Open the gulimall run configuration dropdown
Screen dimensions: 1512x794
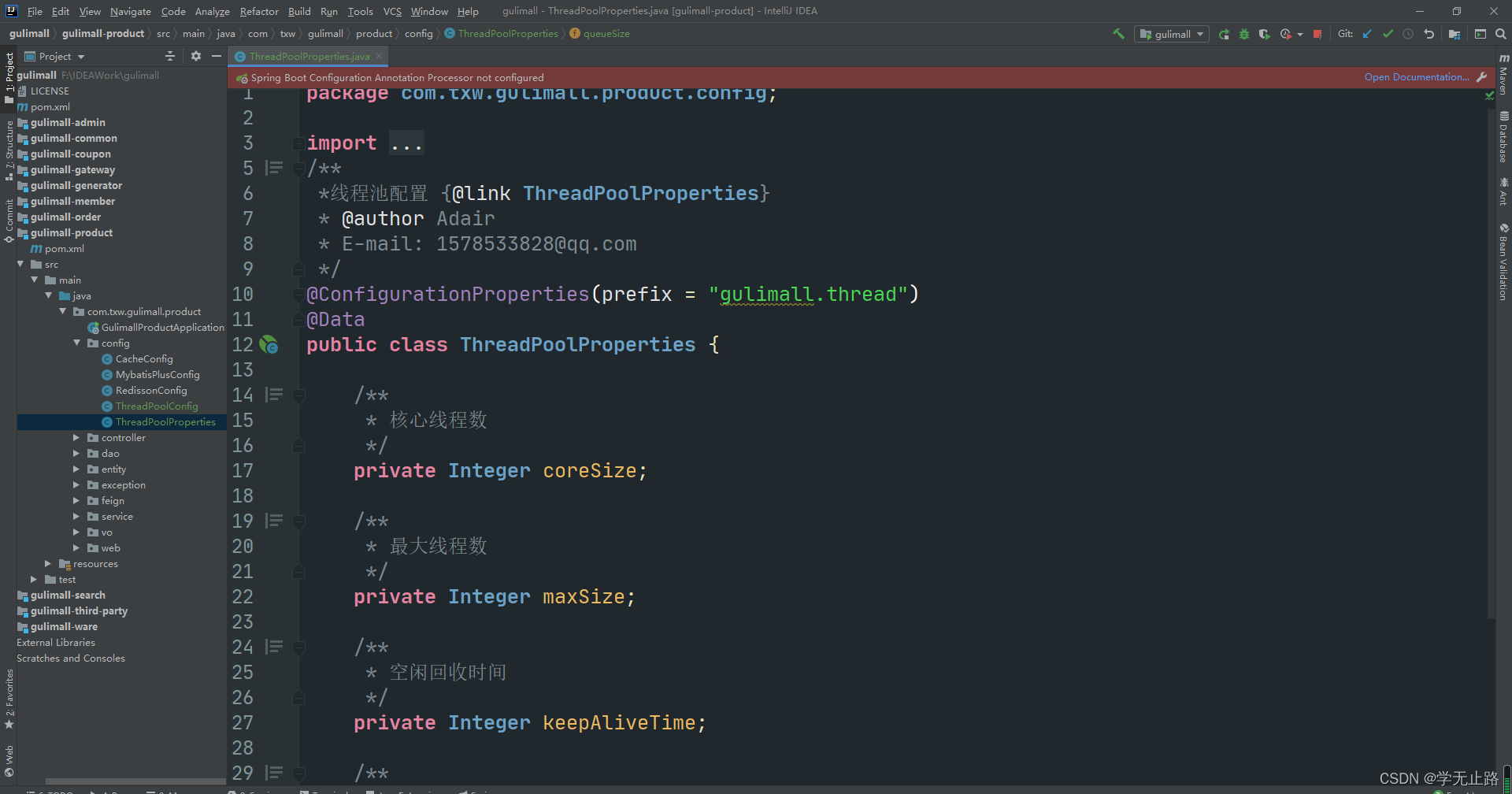click(1172, 34)
